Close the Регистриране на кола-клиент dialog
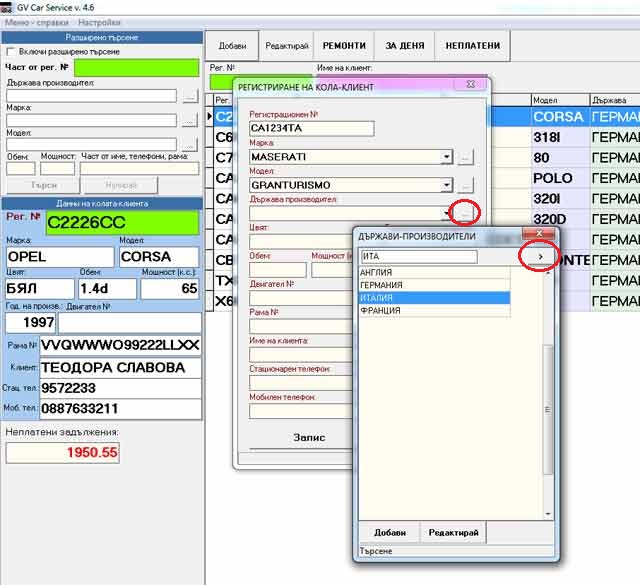640x585 pixels. pyautogui.click(x=470, y=84)
